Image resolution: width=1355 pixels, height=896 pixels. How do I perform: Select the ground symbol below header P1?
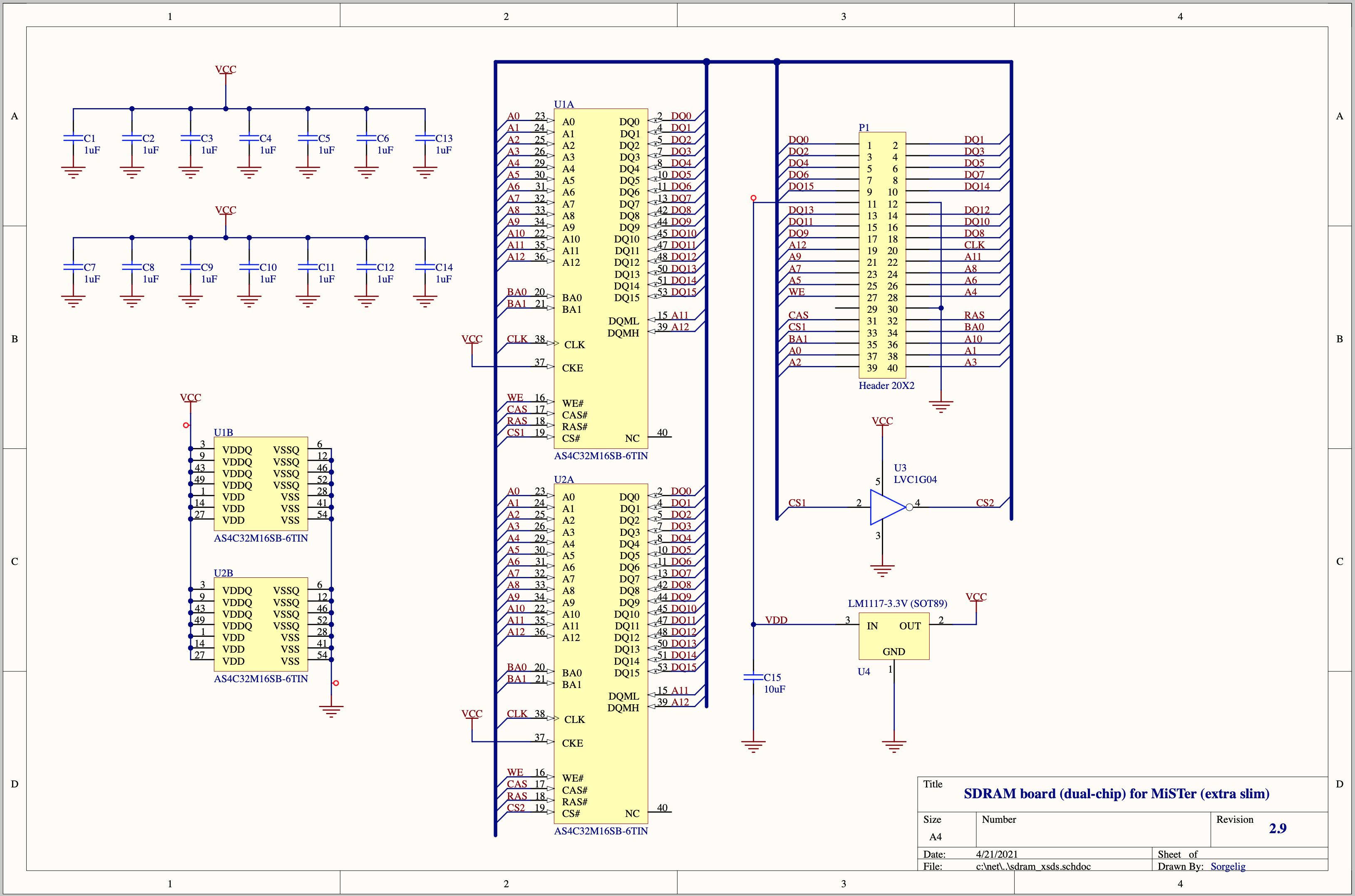941,407
